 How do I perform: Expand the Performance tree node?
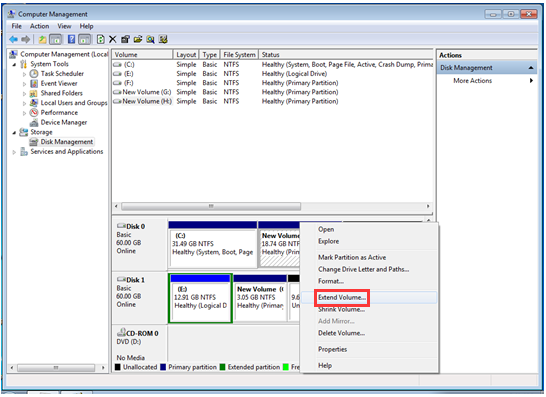(24, 113)
